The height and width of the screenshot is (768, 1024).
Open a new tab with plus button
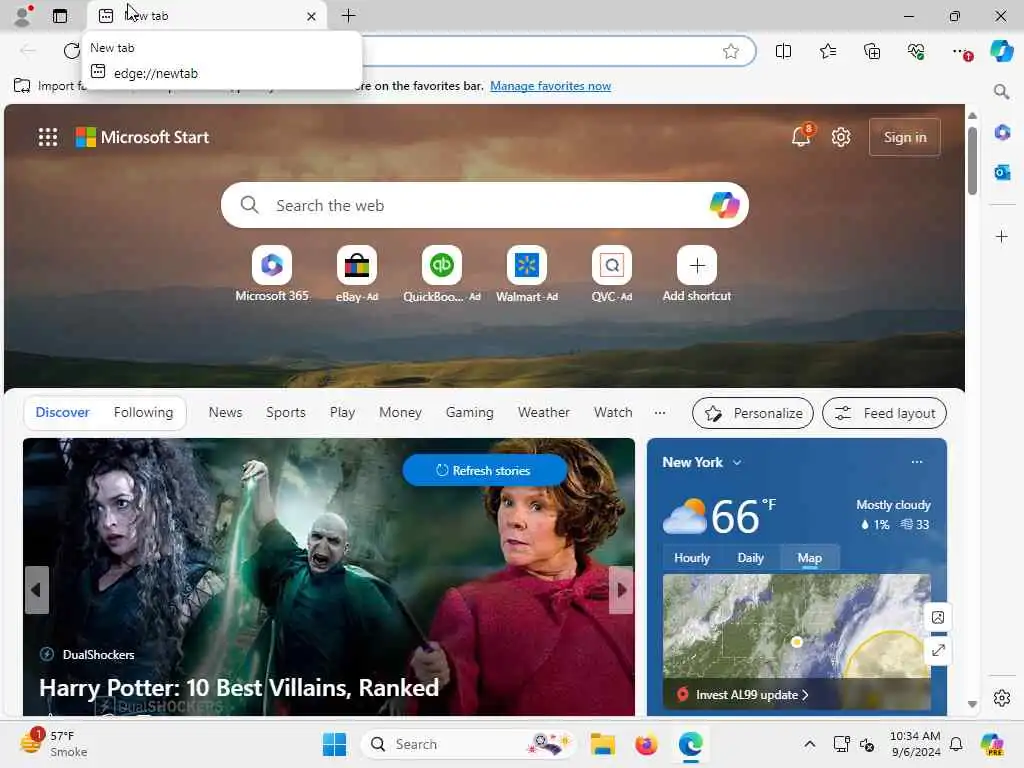point(349,16)
